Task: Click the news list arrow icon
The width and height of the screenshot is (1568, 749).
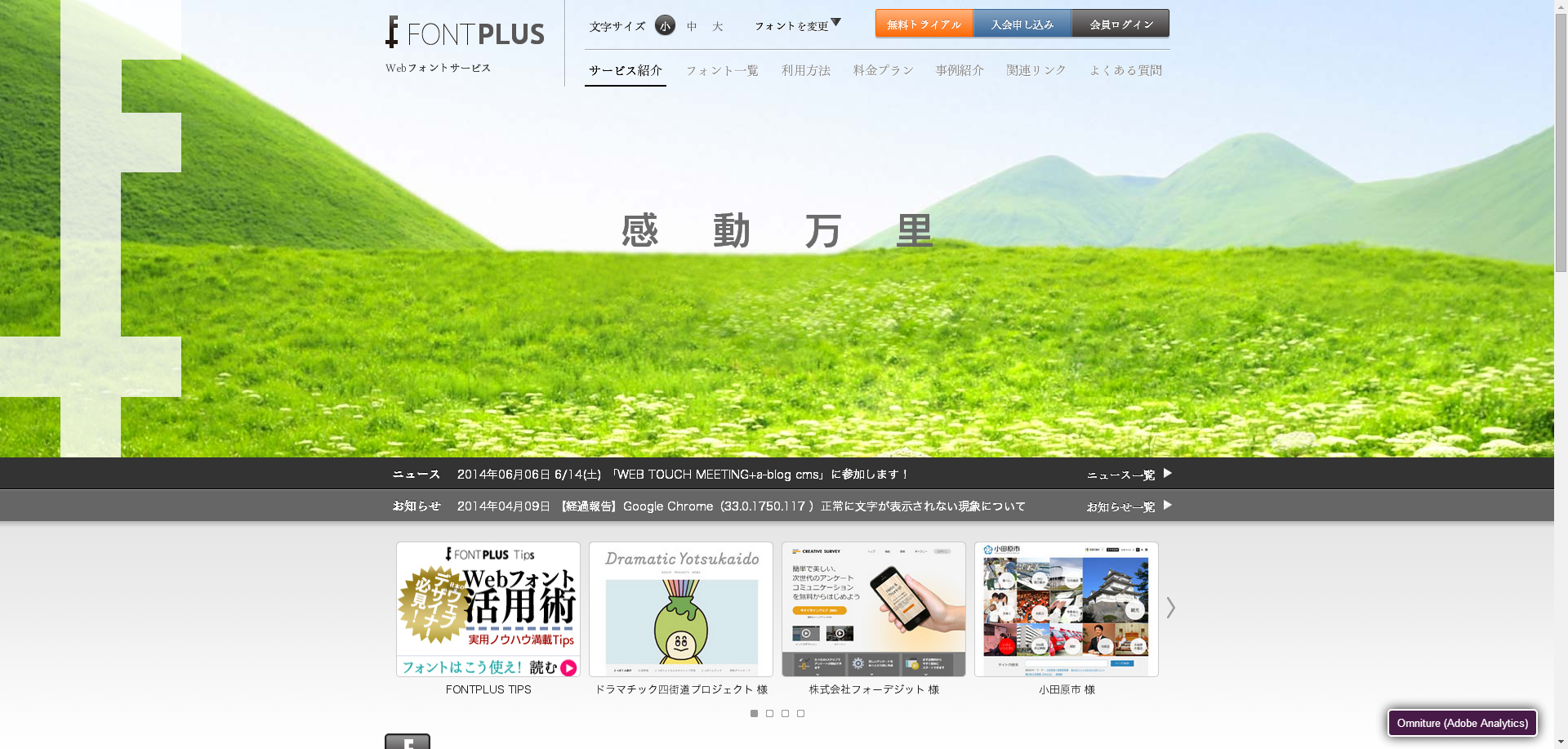Action: pyautogui.click(x=1168, y=474)
